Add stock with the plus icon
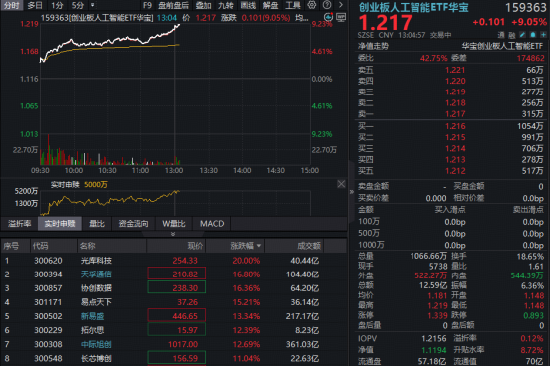Viewport: 550px width, 366px height. pos(543,35)
